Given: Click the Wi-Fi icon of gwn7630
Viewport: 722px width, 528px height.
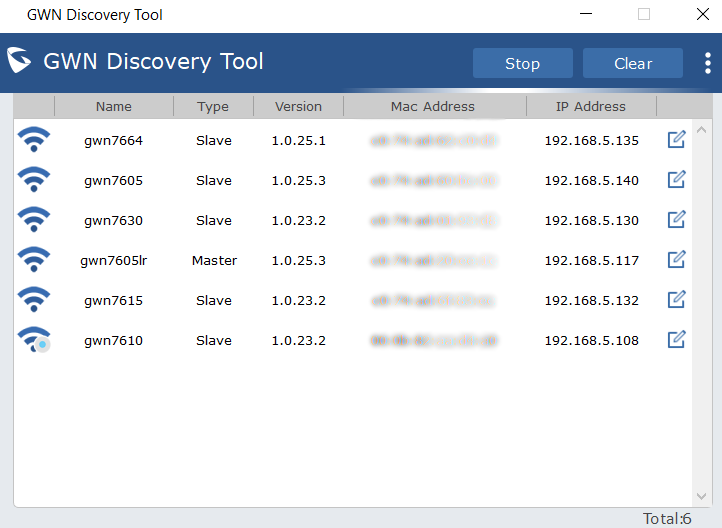Looking at the screenshot, I should [34, 220].
